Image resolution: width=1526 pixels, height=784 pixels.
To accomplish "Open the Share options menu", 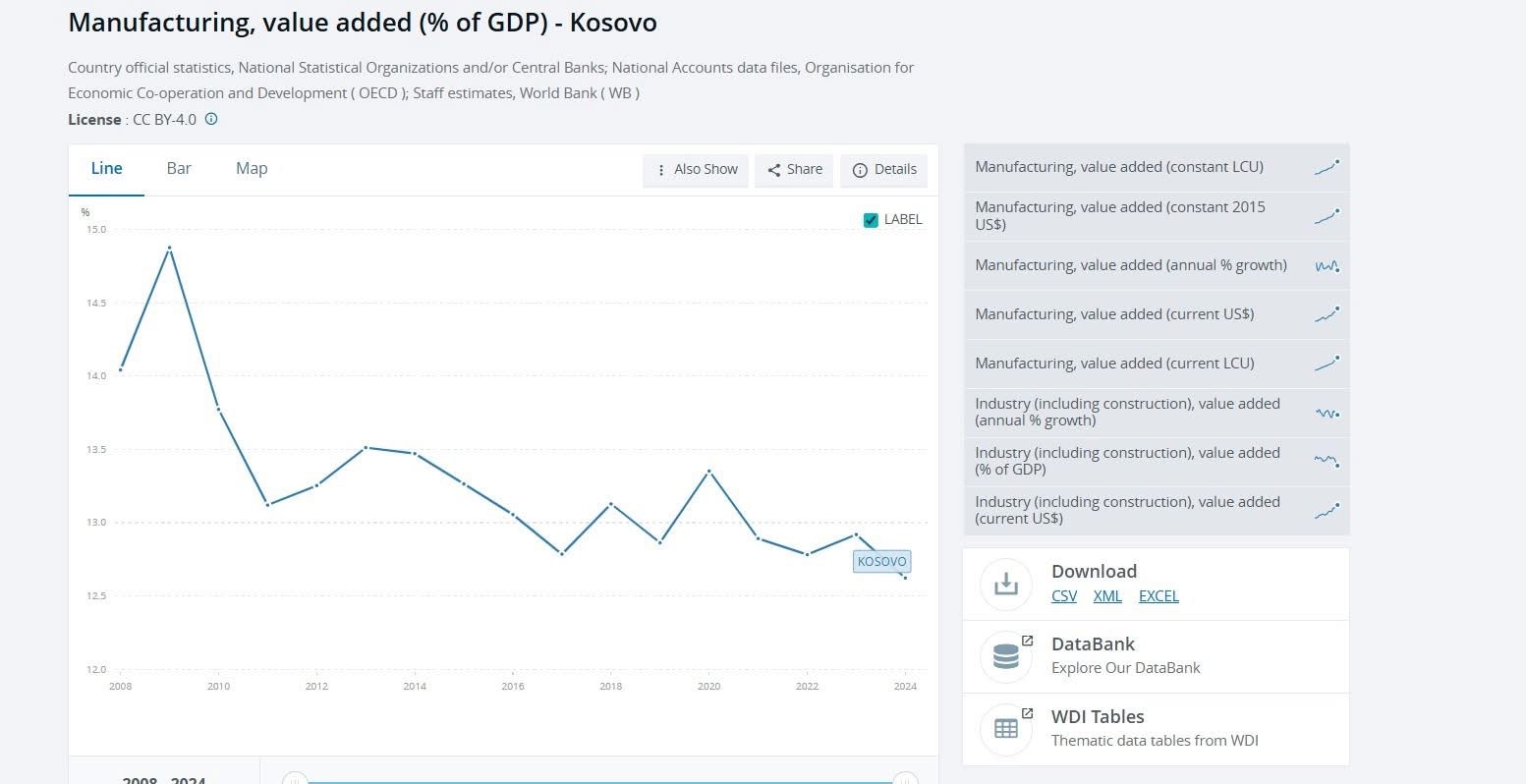I will point(794,170).
